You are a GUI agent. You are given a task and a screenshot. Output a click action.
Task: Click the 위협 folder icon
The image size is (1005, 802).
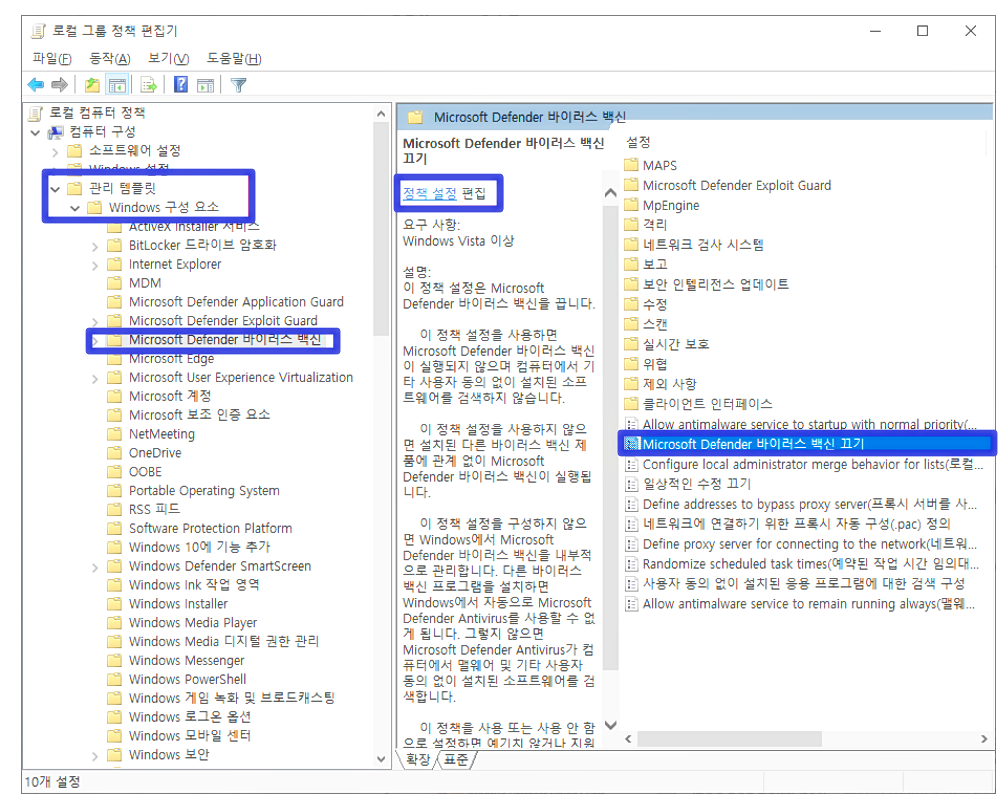[x=631, y=364]
